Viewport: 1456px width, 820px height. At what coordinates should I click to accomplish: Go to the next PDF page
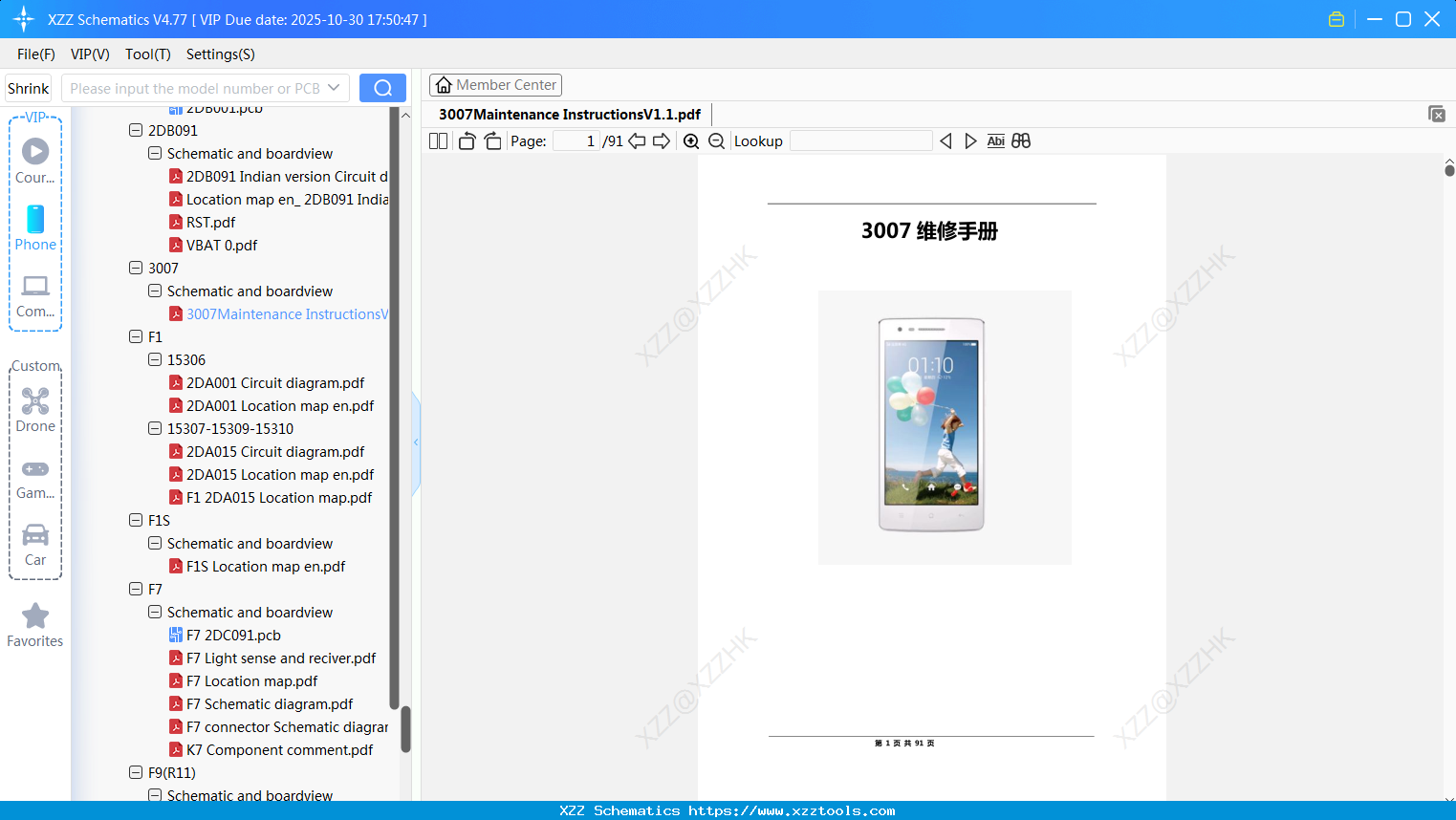click(662, 141)
